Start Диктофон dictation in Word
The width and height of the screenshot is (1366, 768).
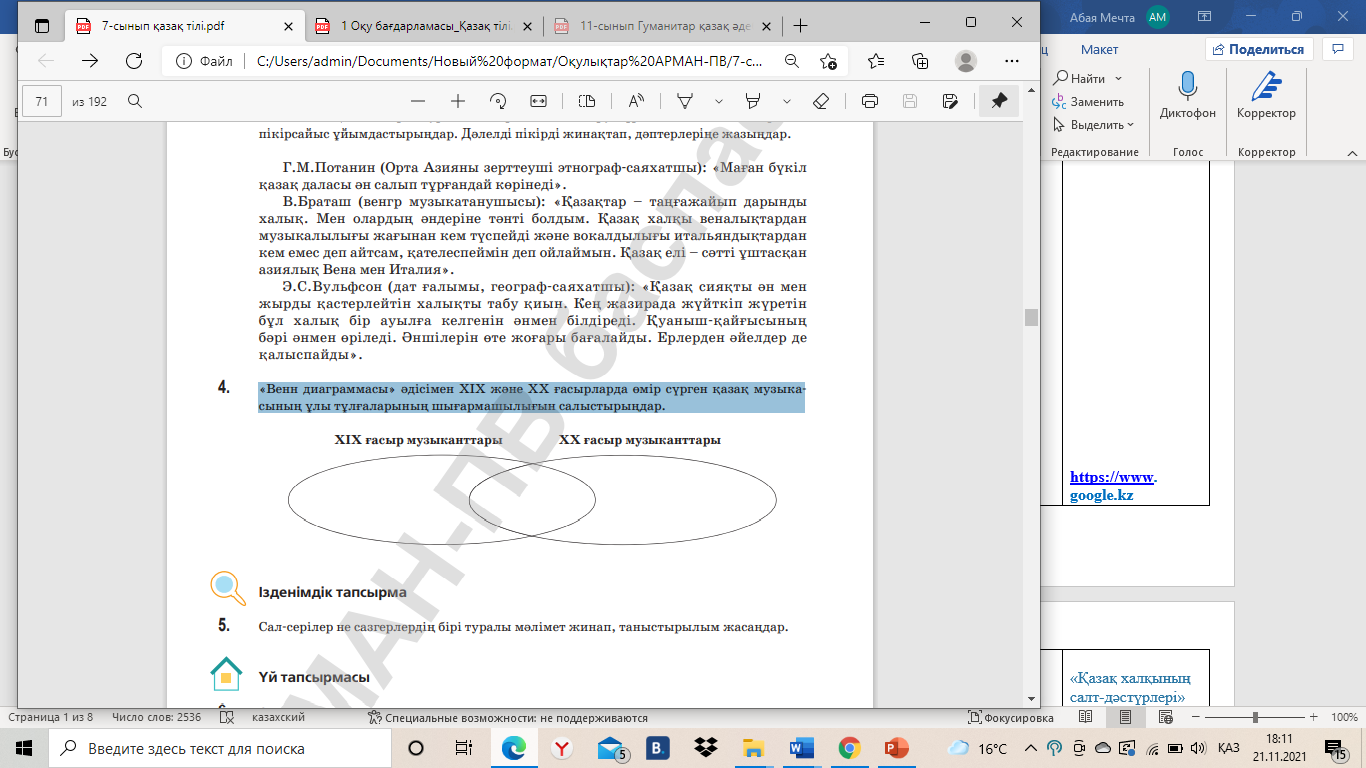click(1188, 96)
